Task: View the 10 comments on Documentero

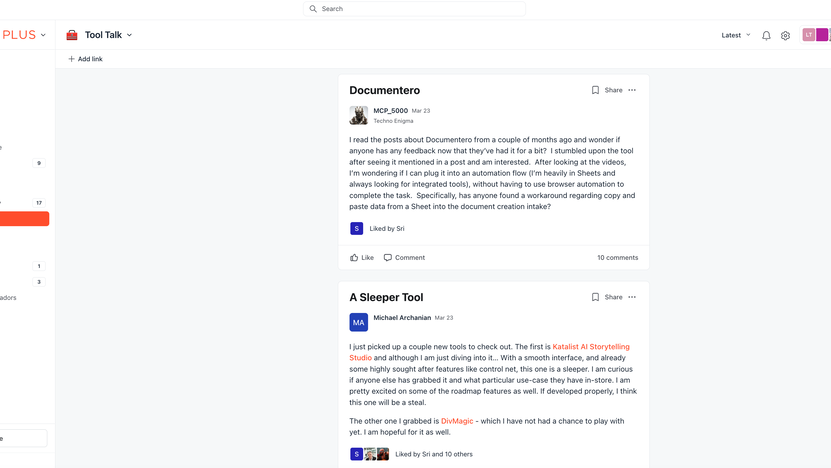Action: point(617,257)
